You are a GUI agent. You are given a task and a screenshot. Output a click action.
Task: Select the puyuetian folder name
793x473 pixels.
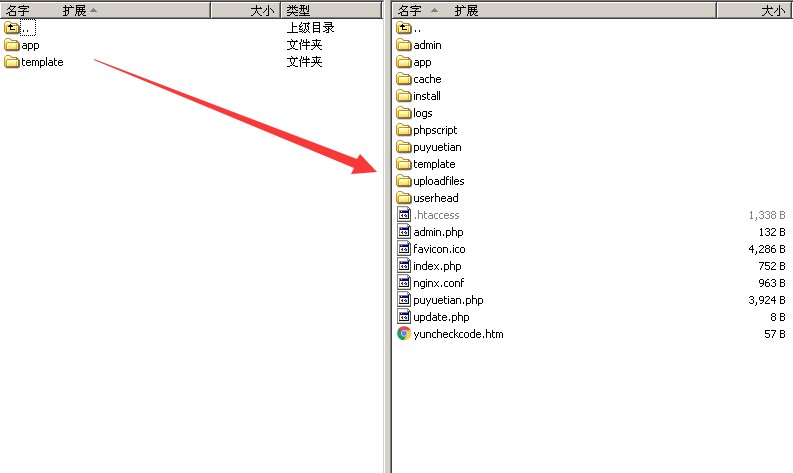[437, 148]
